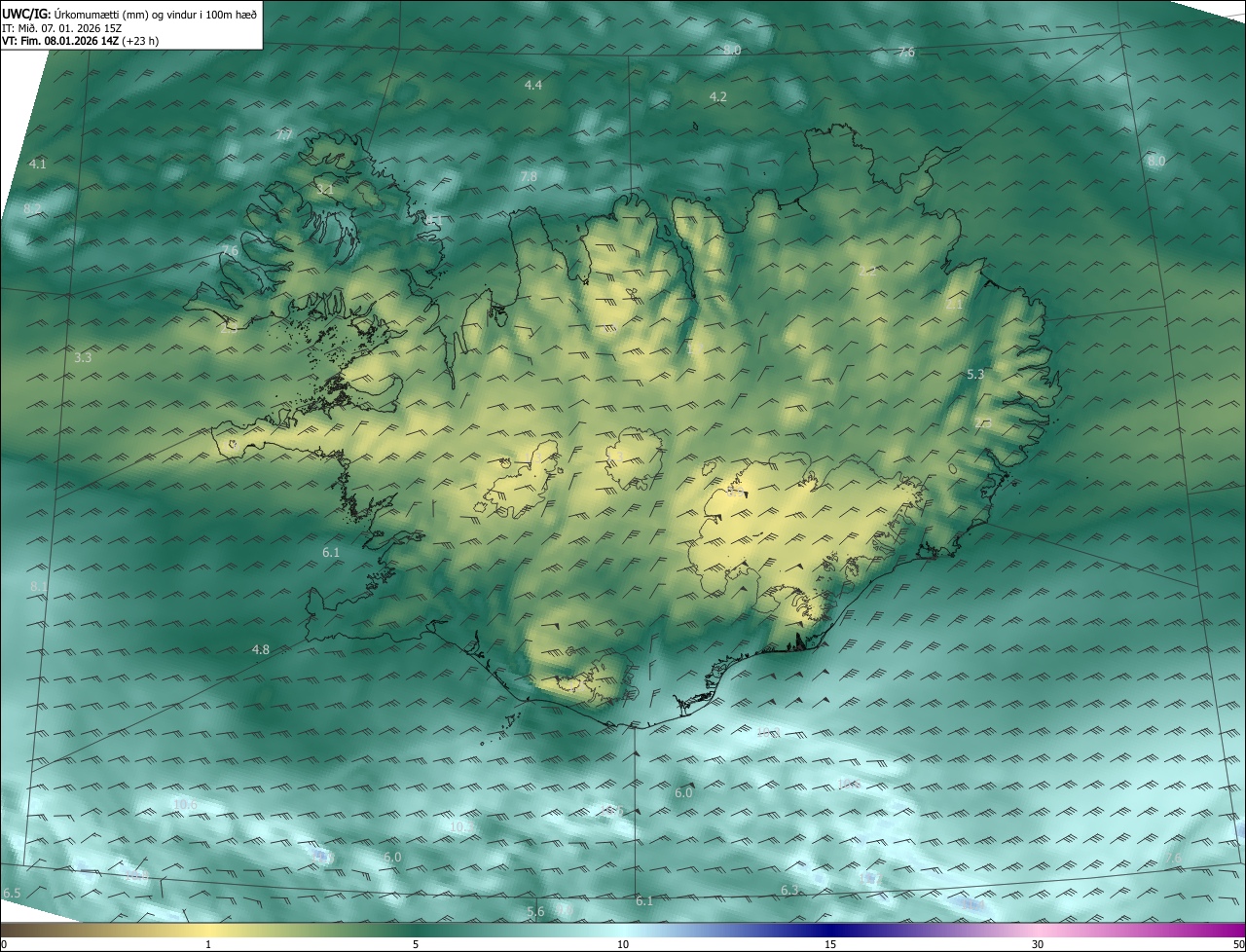This screenshot has width=1246, height=952.
Task: Click the '4.1' value on the map
Action: tap(37, 164)
